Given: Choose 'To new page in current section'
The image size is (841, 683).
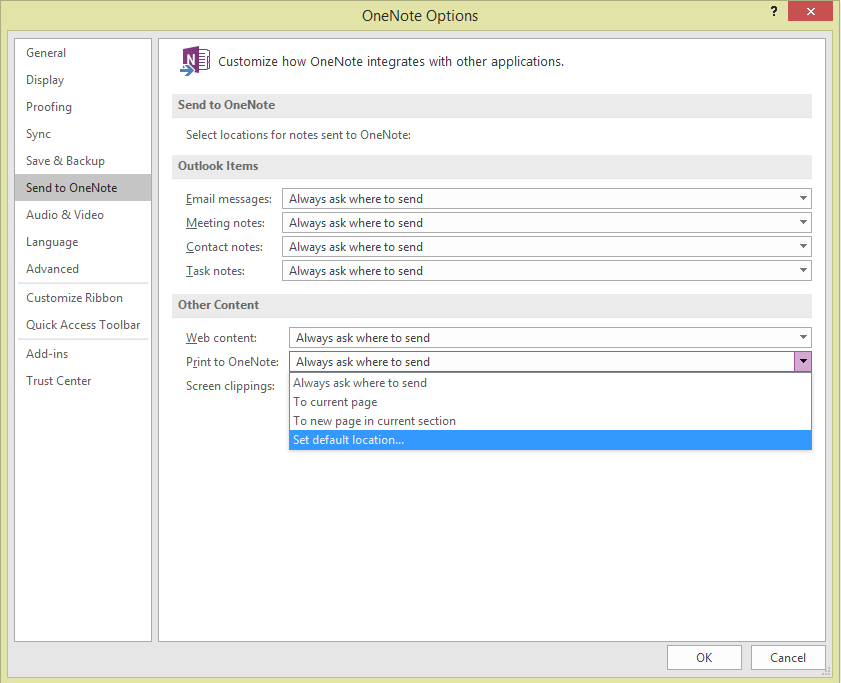Looking at the screenshot, I should pos(550,421).
